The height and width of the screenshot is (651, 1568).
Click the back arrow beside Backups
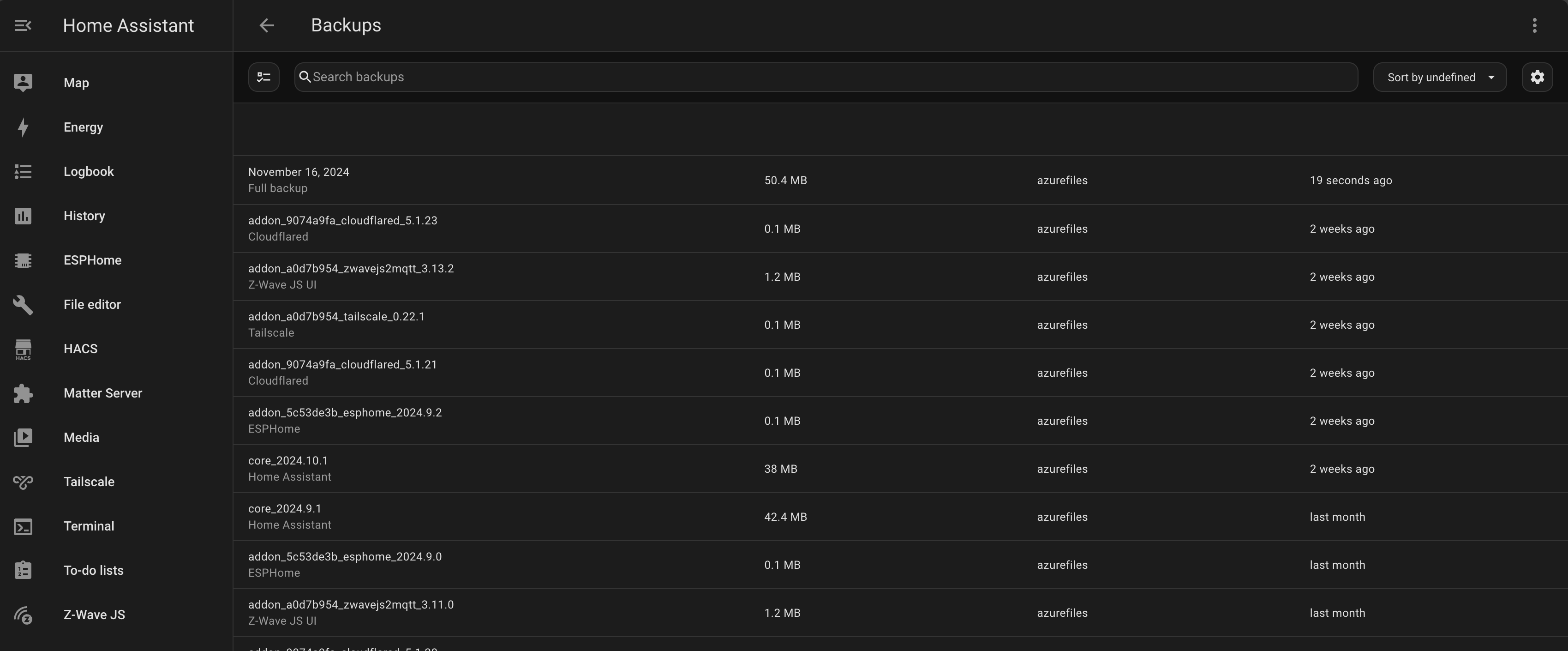pyautogui.click(x=267, y=25)
